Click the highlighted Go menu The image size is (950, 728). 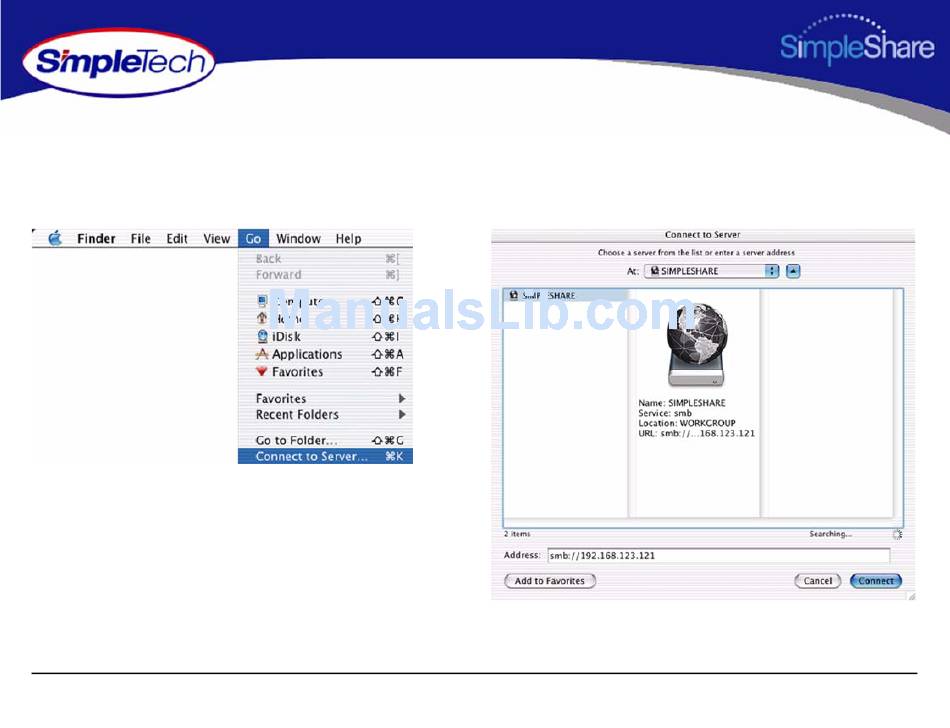253,239
